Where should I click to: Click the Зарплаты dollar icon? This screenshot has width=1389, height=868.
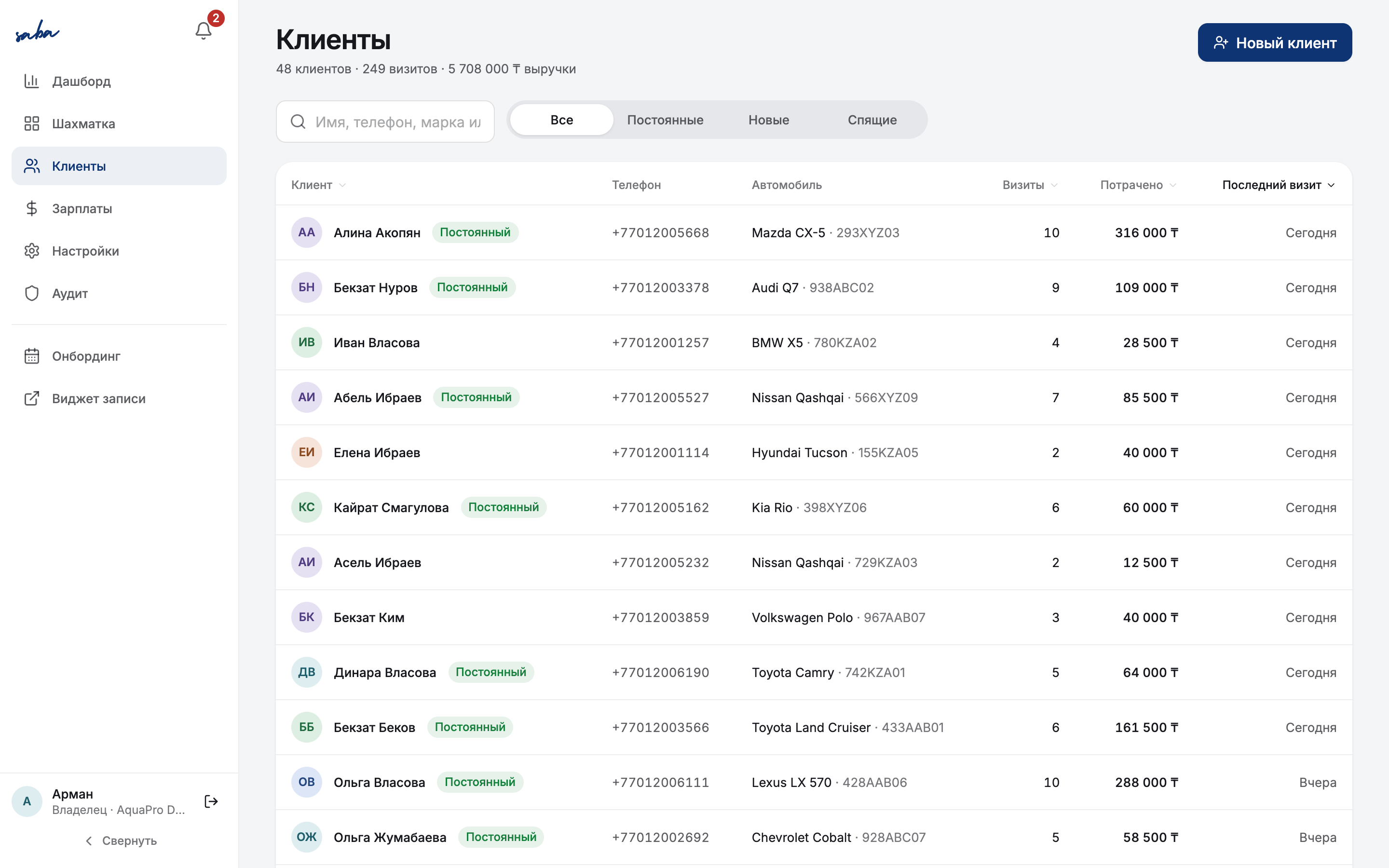click(31, 208)
